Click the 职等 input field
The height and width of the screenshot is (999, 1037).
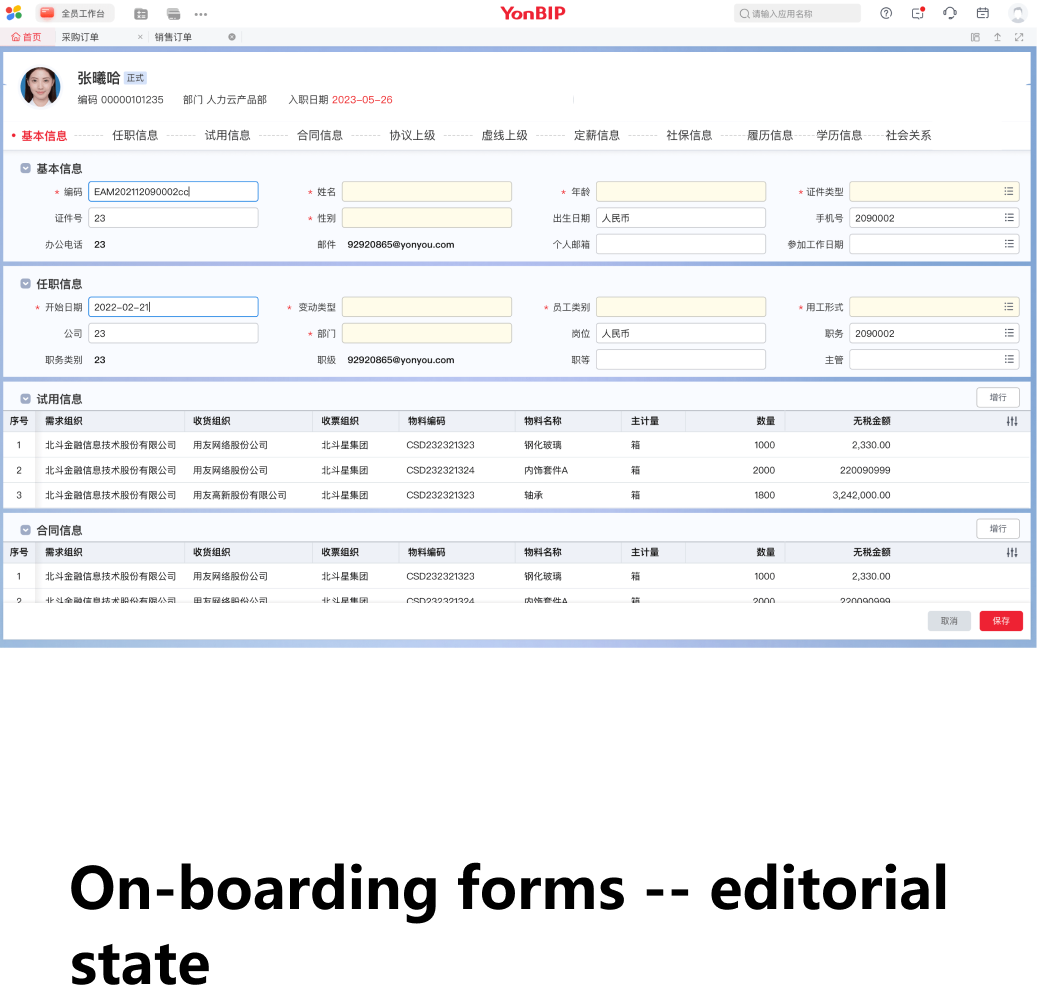pos(681,359)
